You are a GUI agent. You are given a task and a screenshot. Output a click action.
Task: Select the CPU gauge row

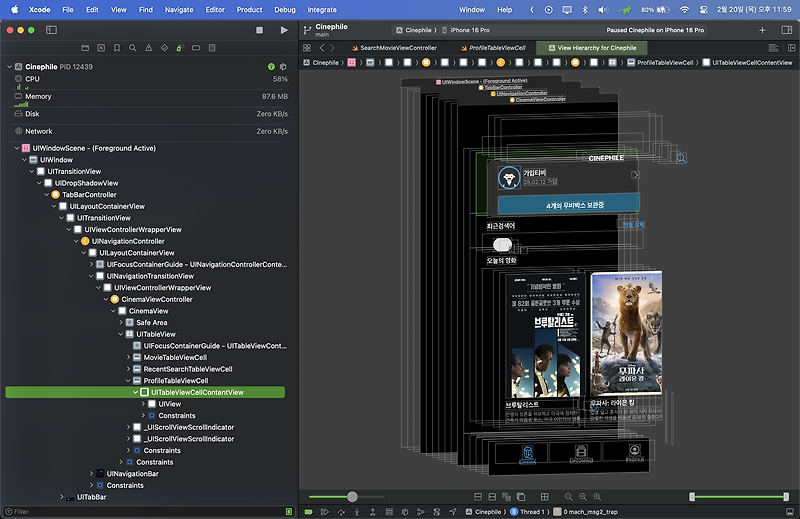[32, 78]
